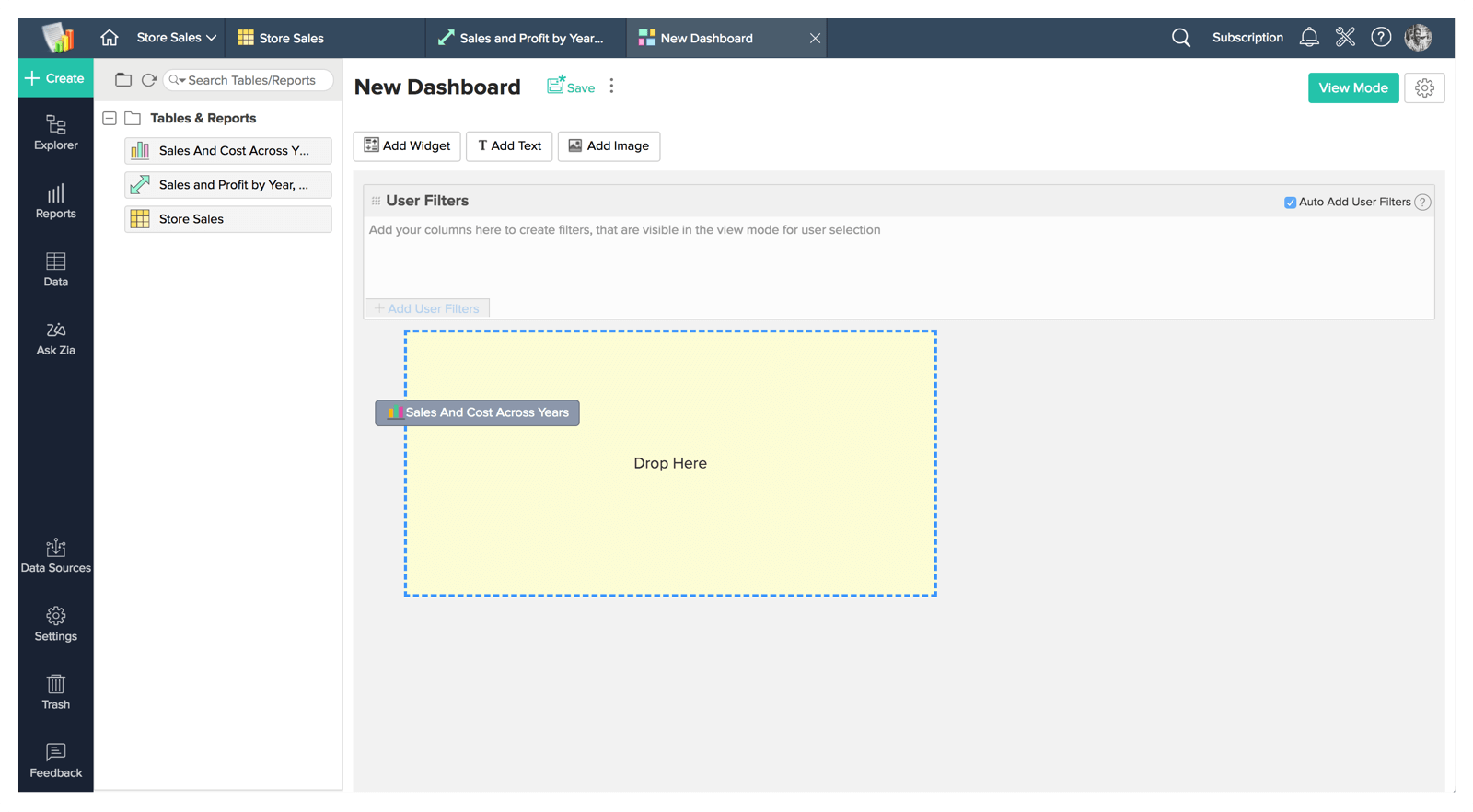Open Ask Zia assistant

pyautogui.click(x=55, y=338)
